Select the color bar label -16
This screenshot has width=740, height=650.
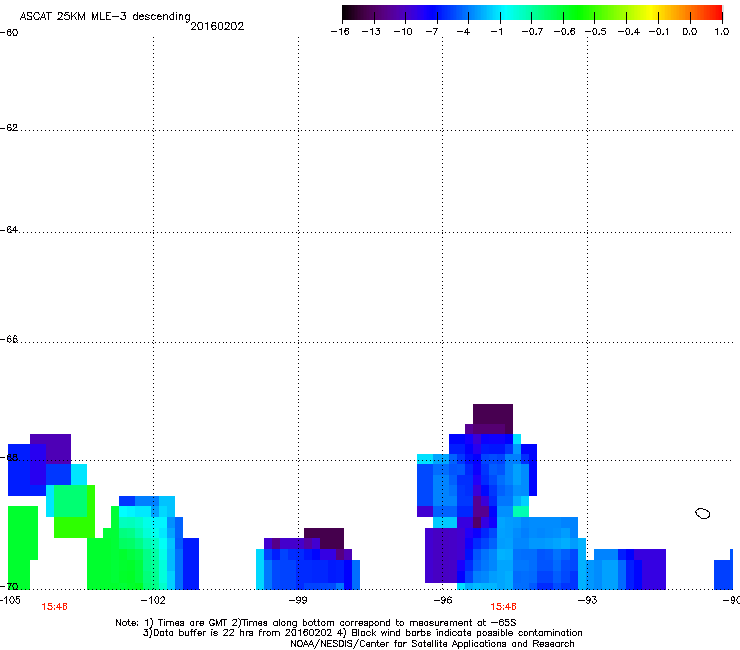tap(340, 32)
